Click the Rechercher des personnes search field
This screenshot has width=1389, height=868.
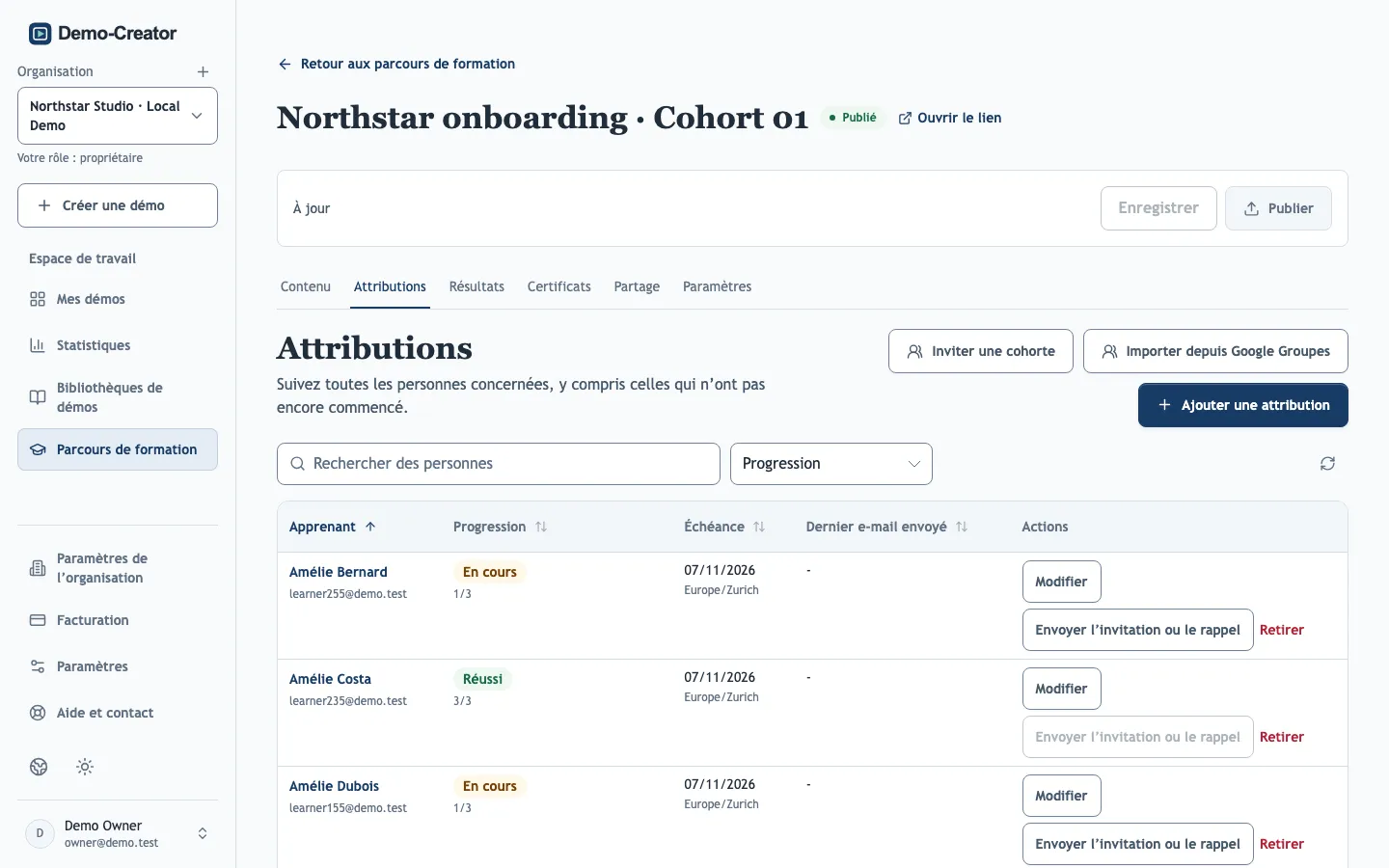click(x=499, y=464)
